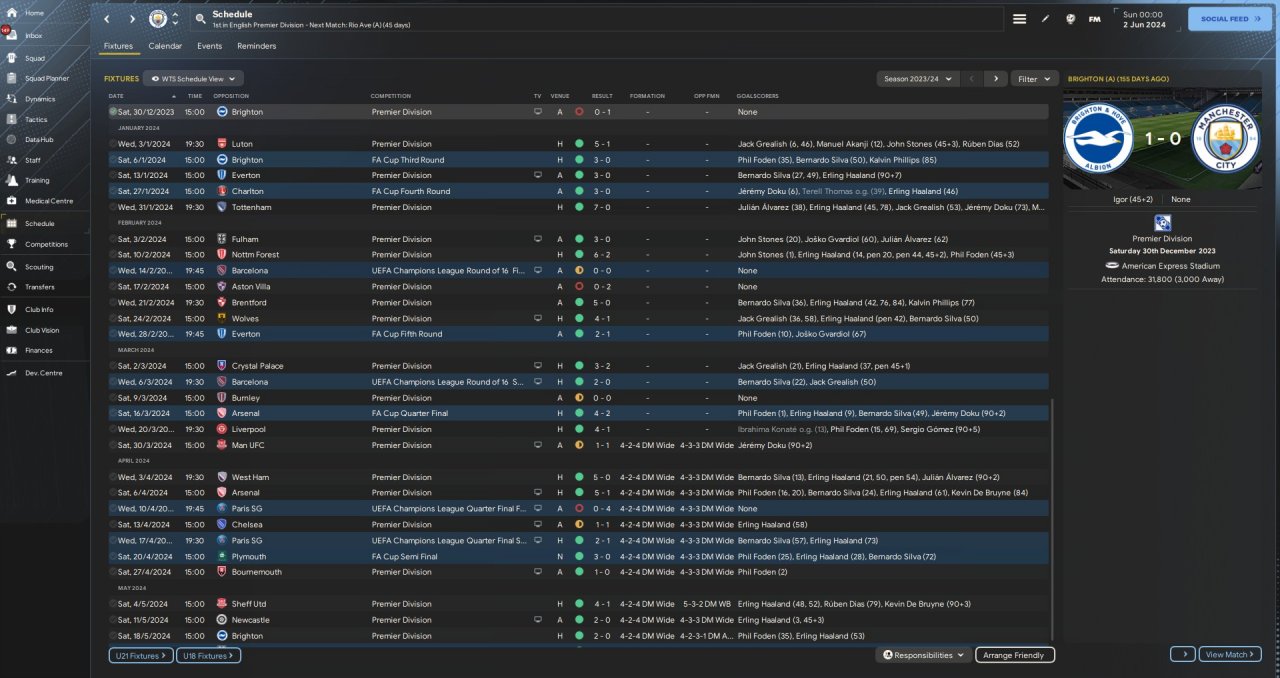Open the Inbox from the sidebar
The height and width of the screenshot is (678, 1280).
pos(33,35)
